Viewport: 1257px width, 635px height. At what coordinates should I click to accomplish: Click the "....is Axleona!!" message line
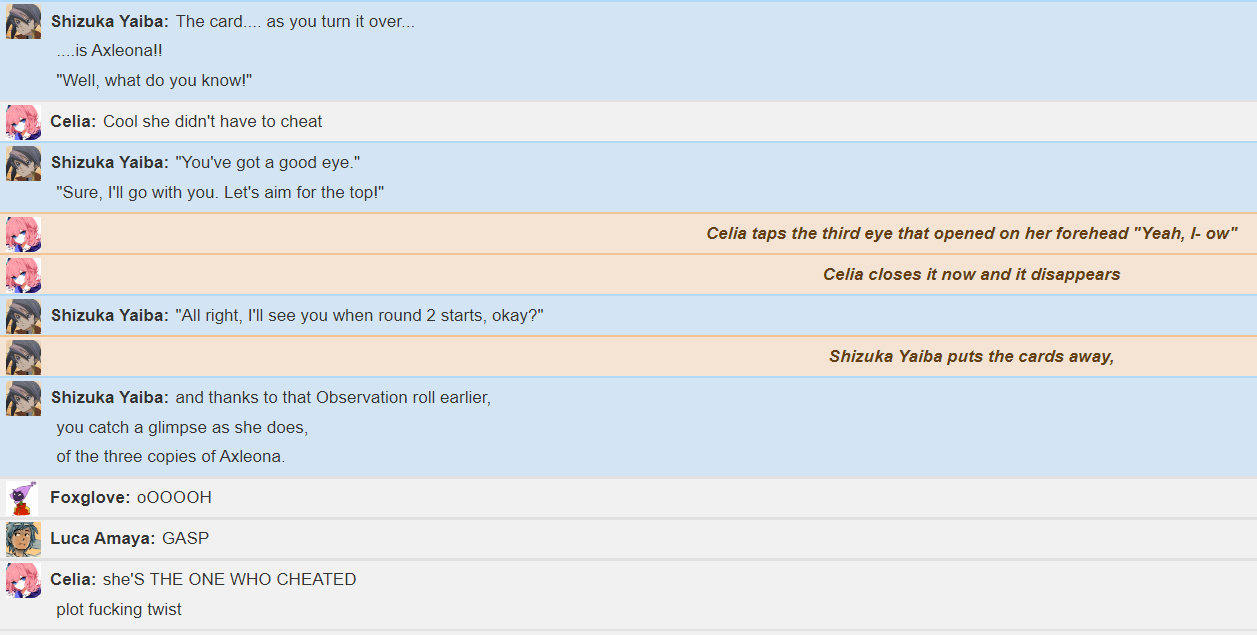click(109, 51)
